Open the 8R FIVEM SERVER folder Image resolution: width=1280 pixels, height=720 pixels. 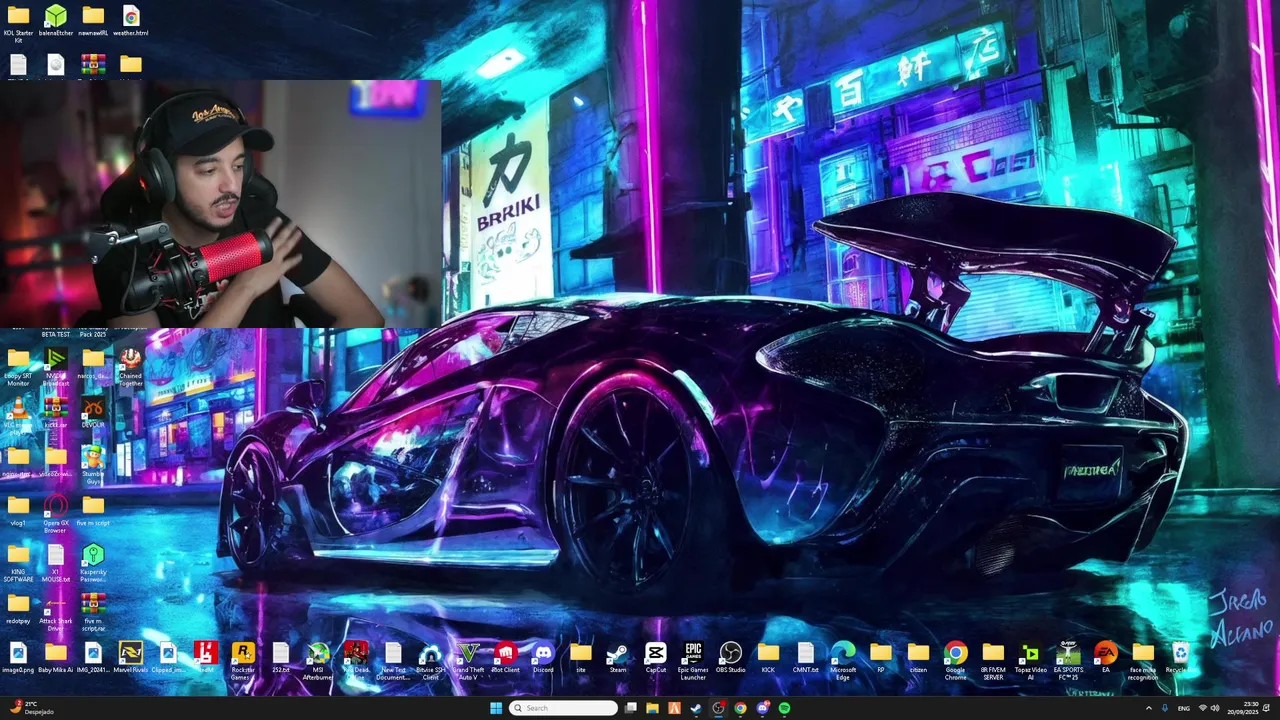point(993,660)
